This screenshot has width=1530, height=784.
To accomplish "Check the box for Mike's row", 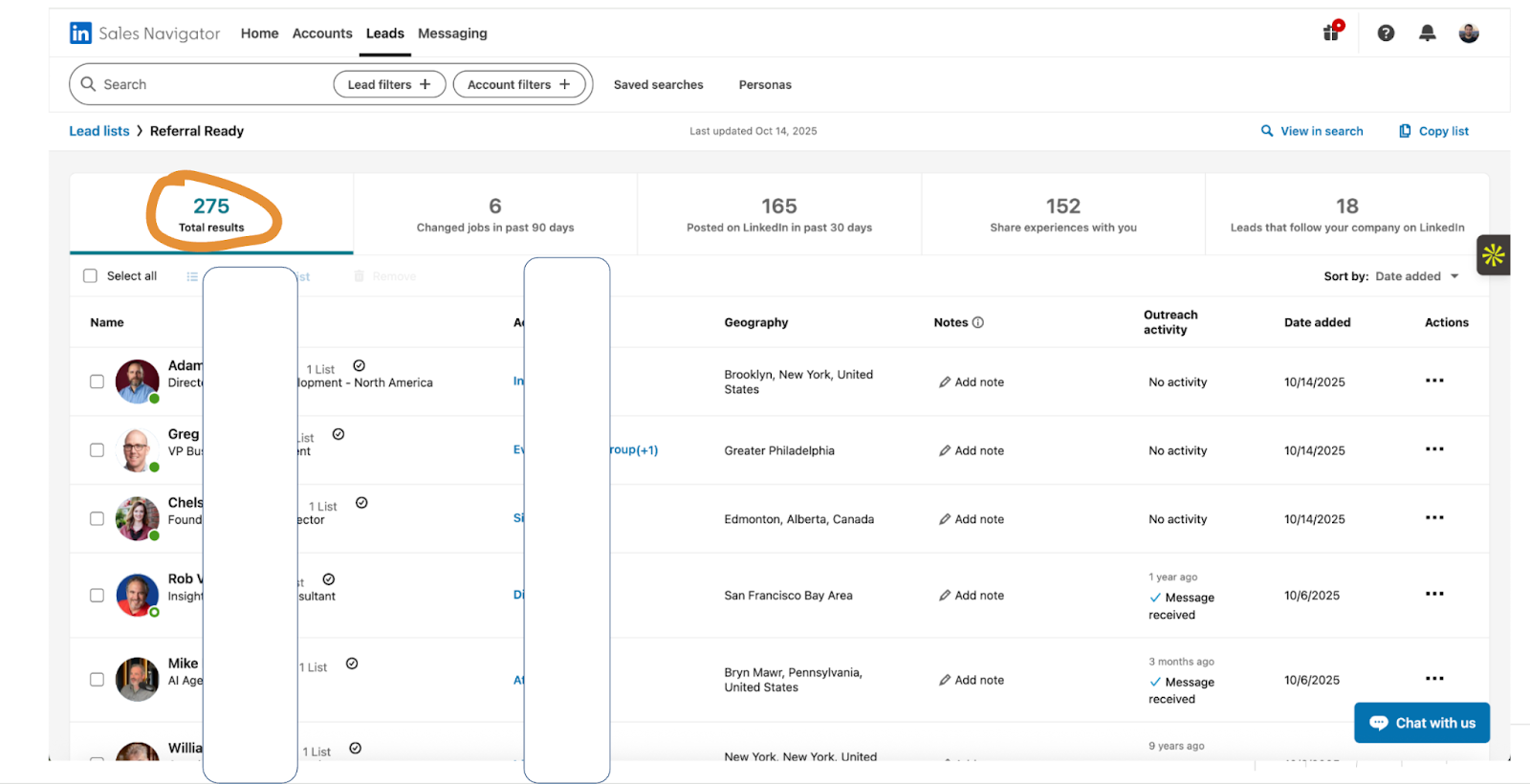I will [x=97, y=680].
